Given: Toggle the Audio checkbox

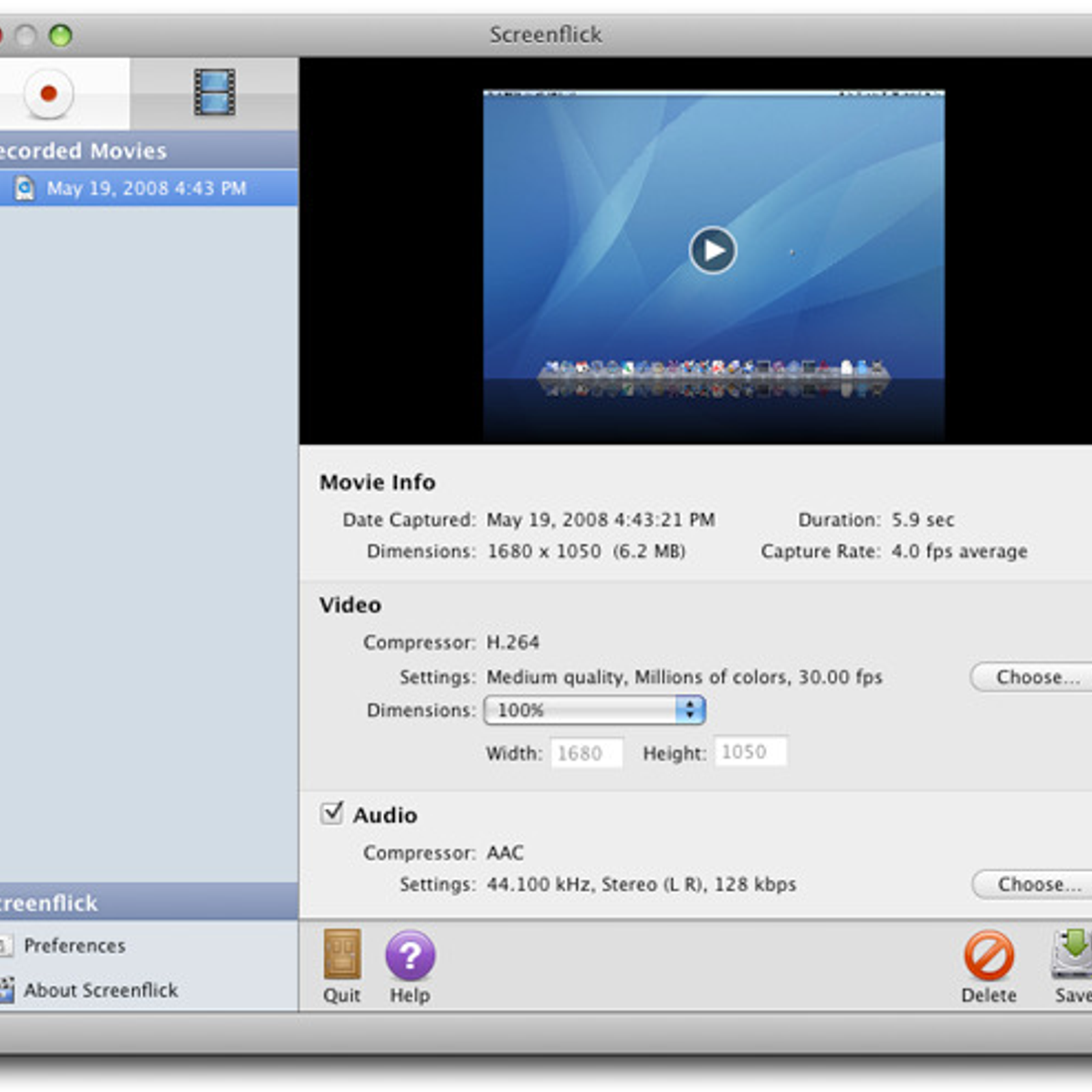Looking at the screenshot, I should coord(332,813).
